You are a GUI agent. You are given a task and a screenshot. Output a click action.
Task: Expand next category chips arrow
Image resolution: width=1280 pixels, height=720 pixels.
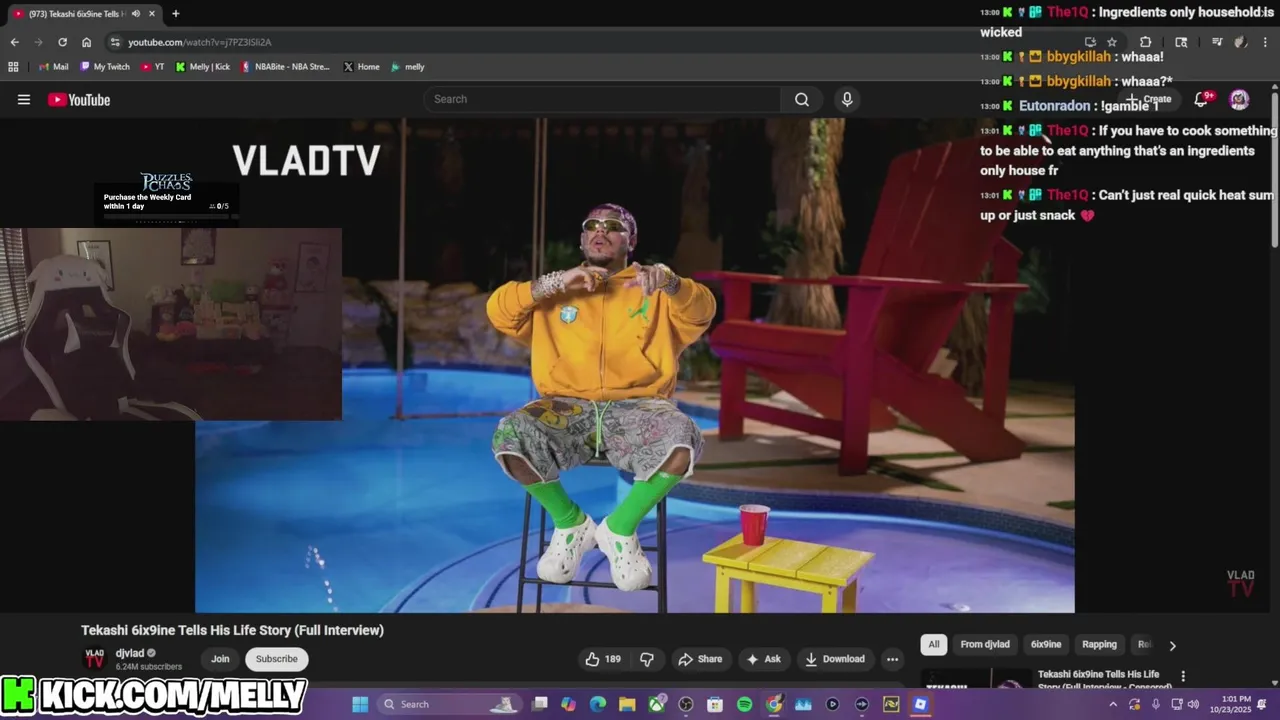1172,645
